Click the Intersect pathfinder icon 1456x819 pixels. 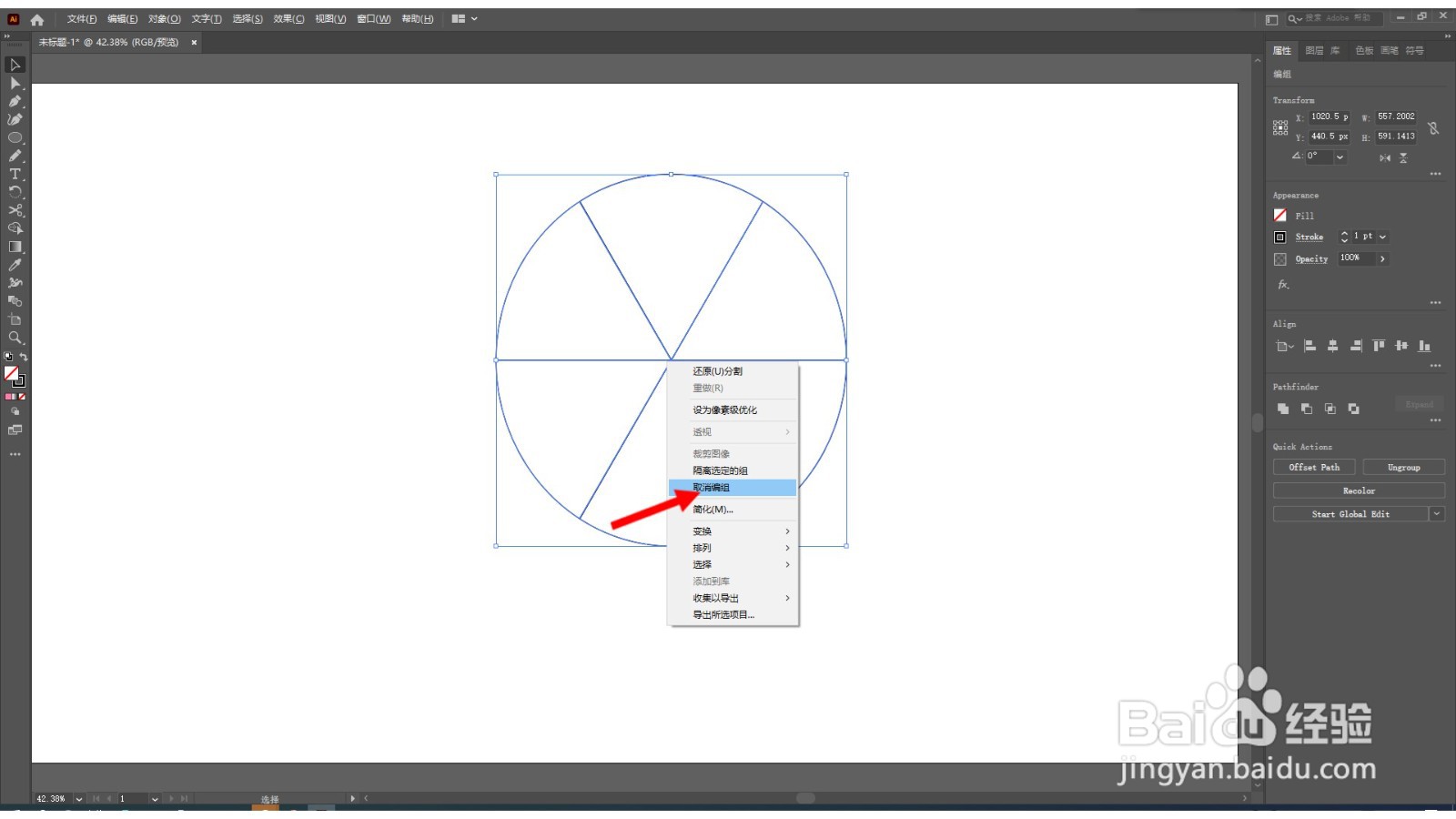pyautogui.click(x=1330, y=409)
